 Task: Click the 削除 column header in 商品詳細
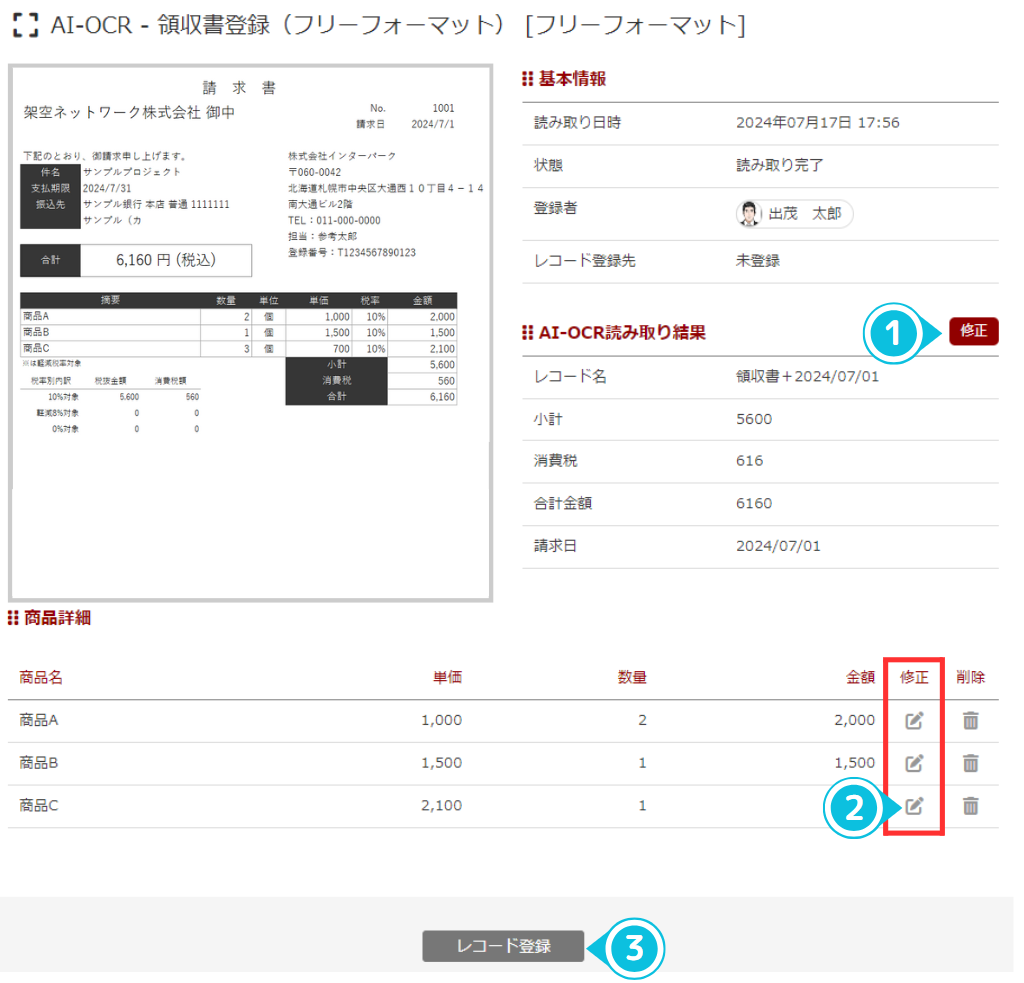point(969,677)
